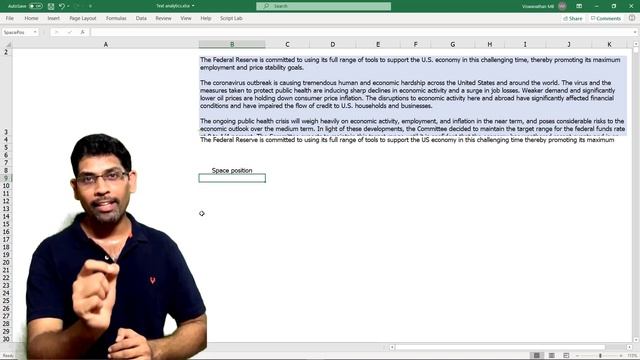Expand the formula bar with chevron

coord(635,32)
